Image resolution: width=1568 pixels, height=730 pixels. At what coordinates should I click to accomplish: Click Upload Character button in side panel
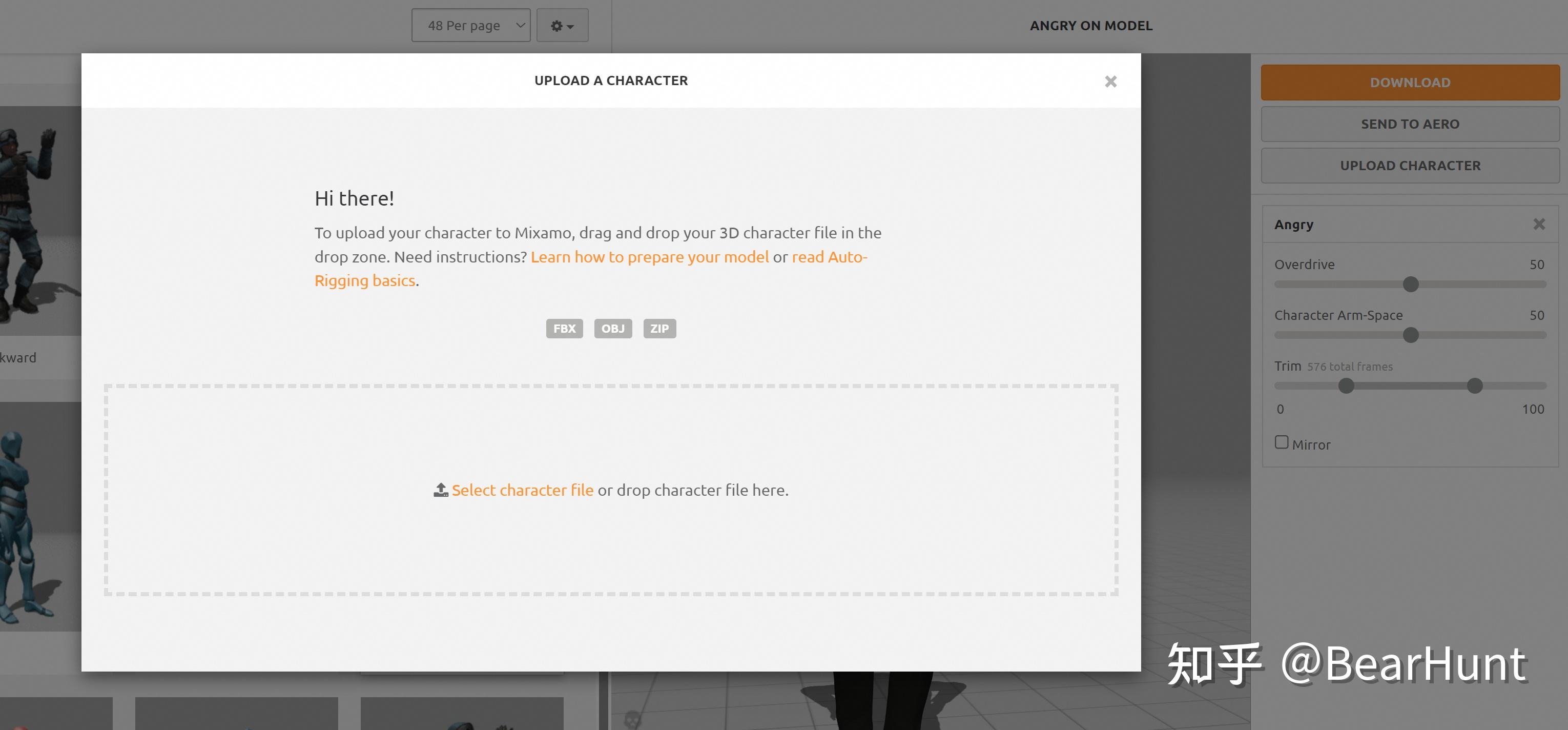click(x=1410, y=166)
